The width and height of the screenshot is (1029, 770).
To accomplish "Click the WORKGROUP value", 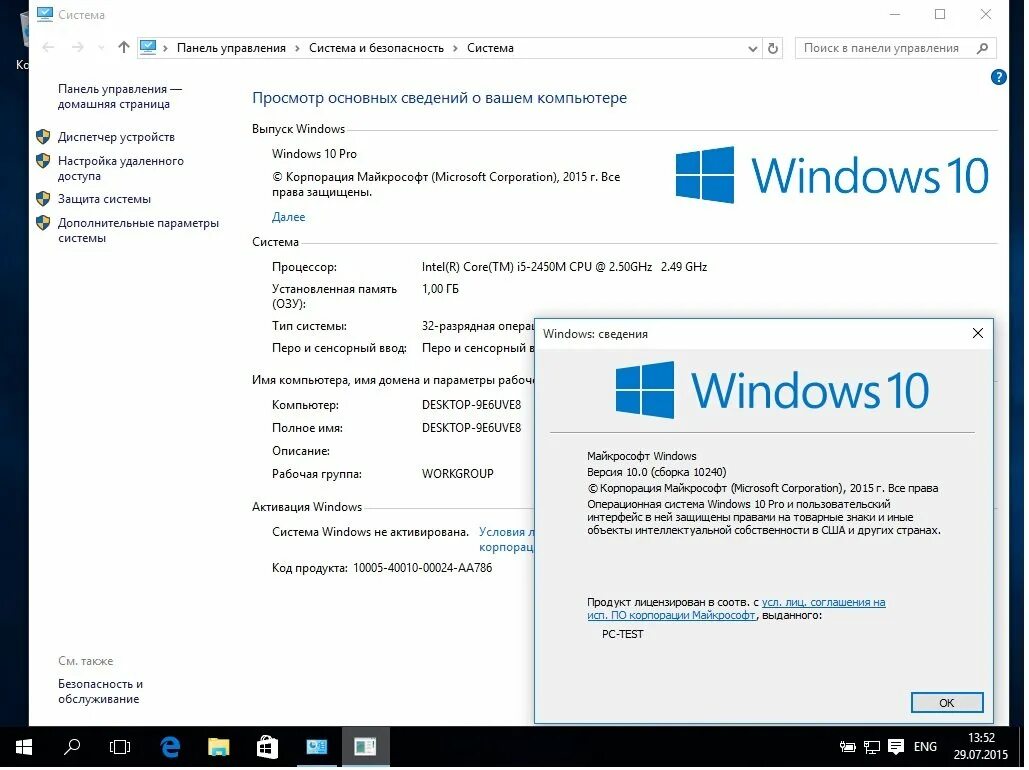I will pyautogui.click(x=457, y=474).
